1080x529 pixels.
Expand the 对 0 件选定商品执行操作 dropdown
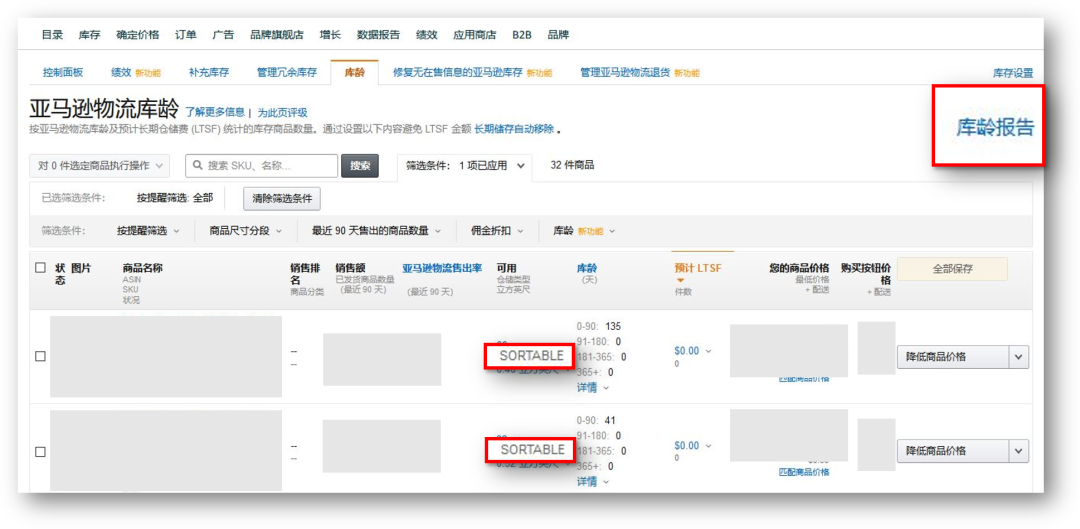coord(99,165)
